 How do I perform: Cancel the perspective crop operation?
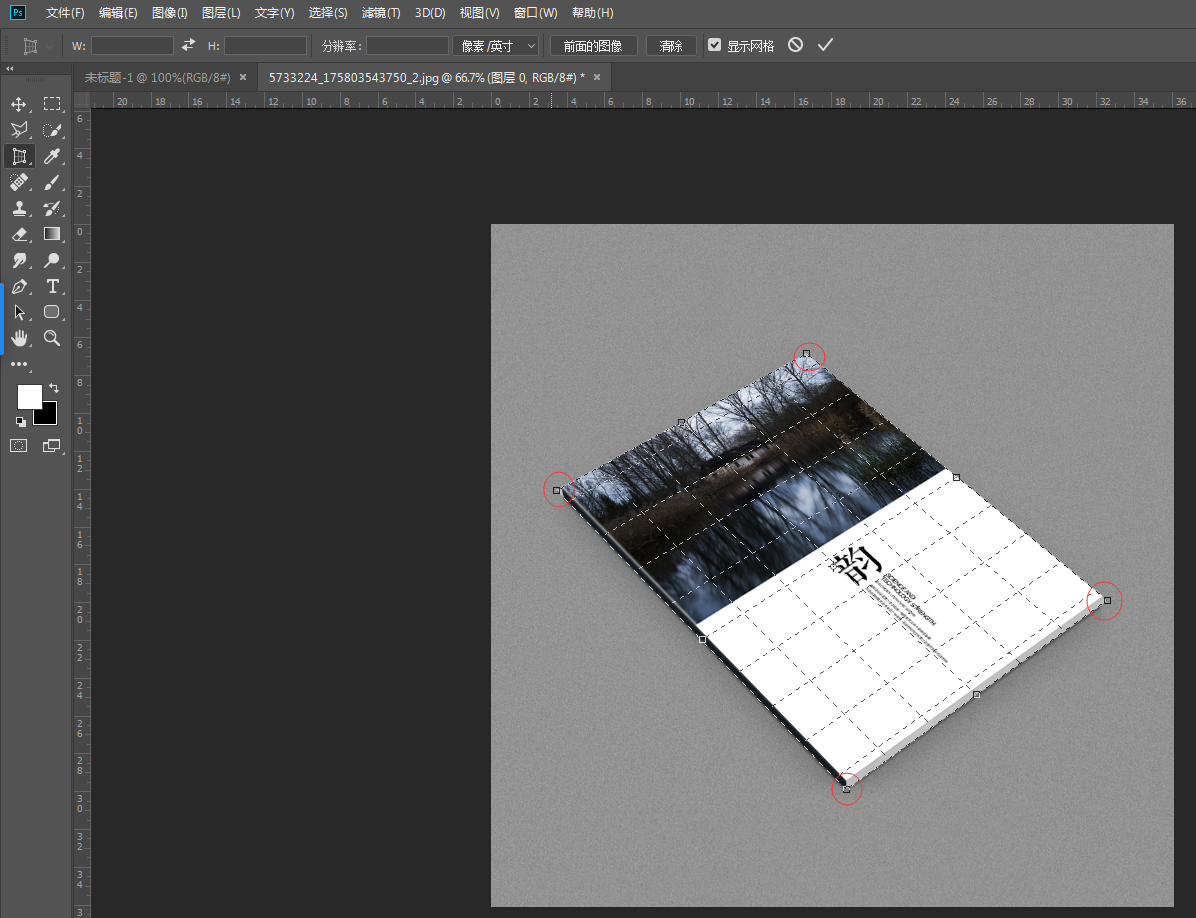(x=796, y=45)
